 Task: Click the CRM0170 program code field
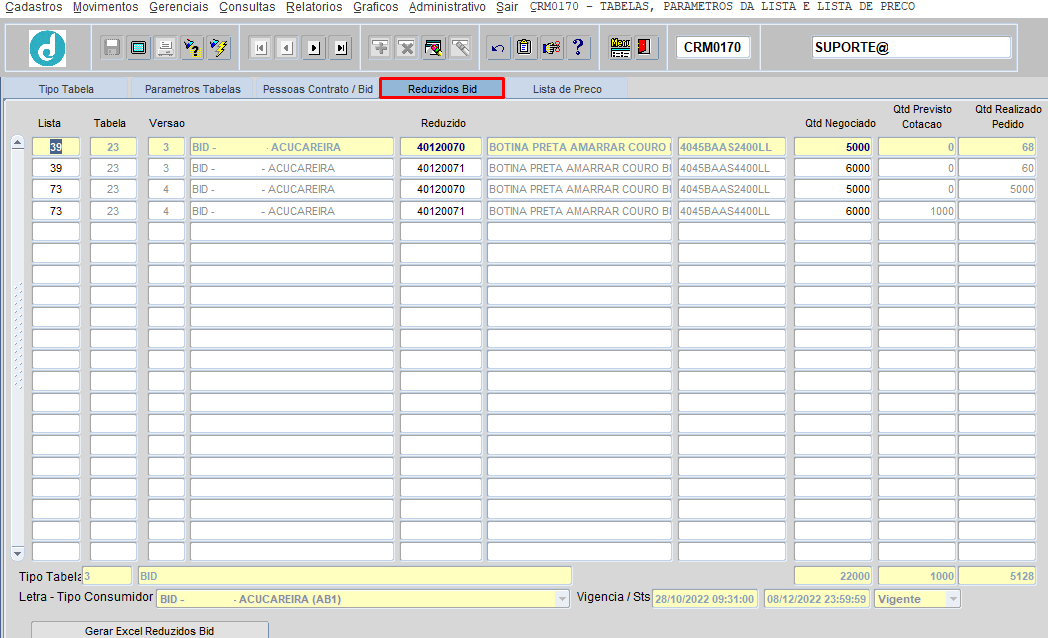coord(712,47)
